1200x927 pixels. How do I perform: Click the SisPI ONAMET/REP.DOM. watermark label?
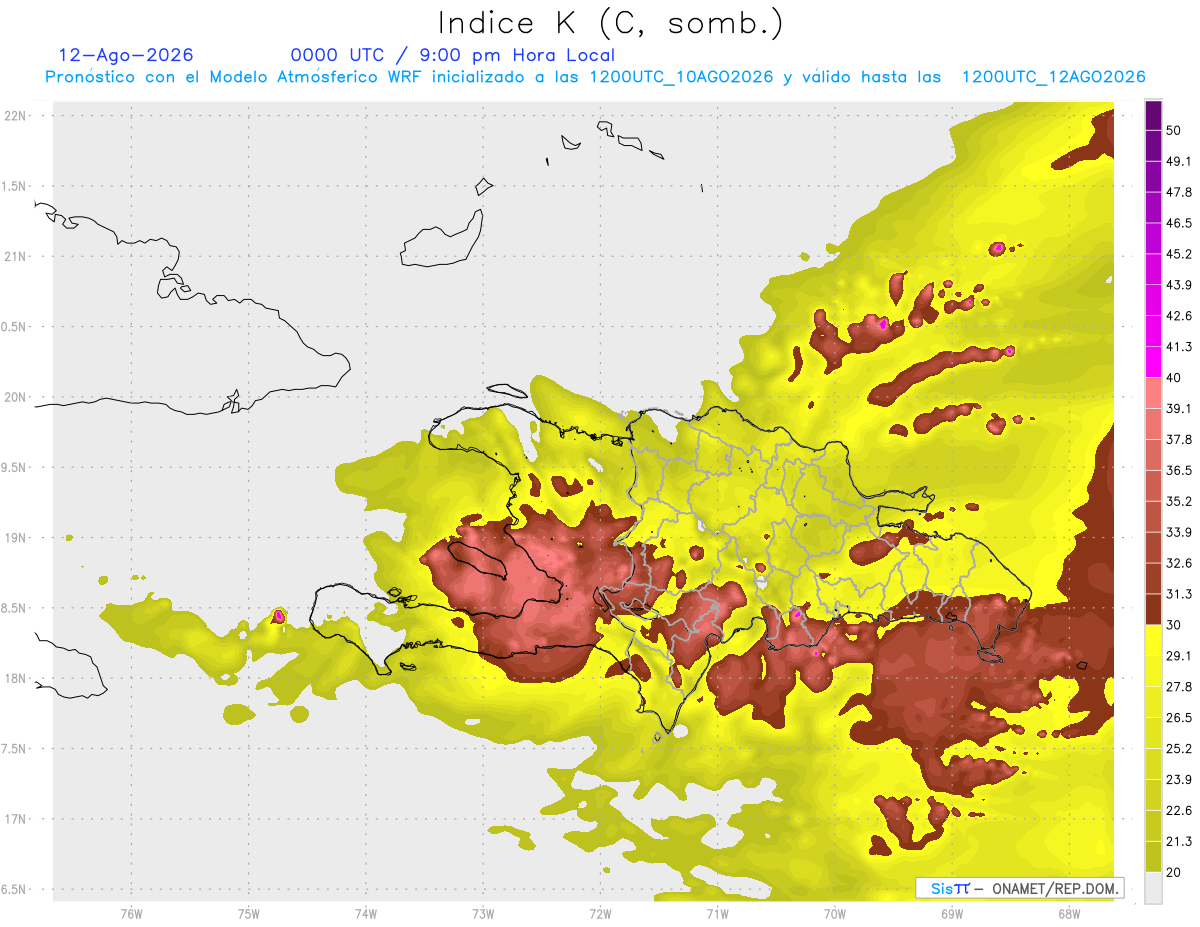(1019, 888)
